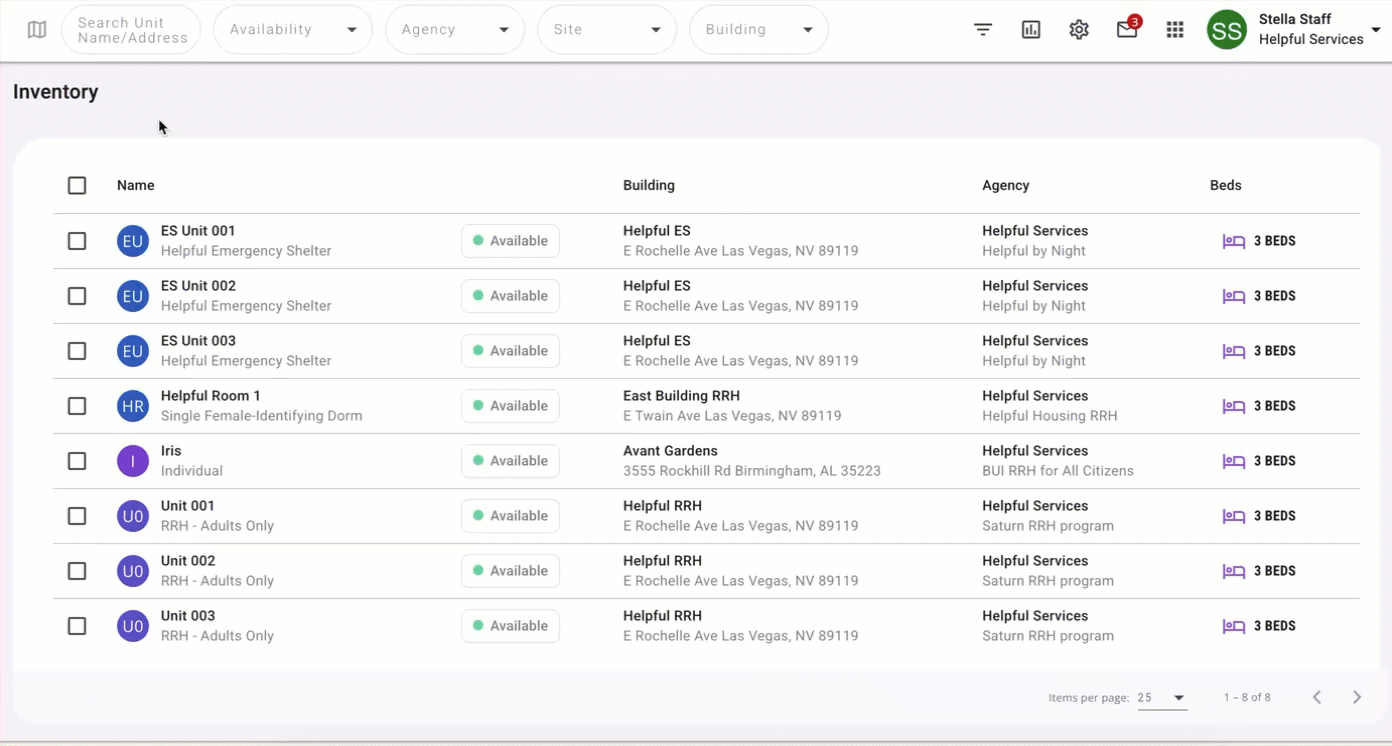Check the box for Unit 002

click(x=77, y=571)
